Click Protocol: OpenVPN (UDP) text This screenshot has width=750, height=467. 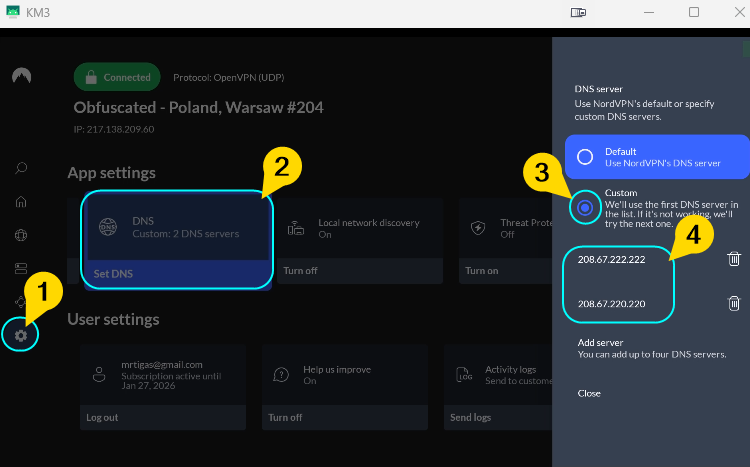pos(229,78)
